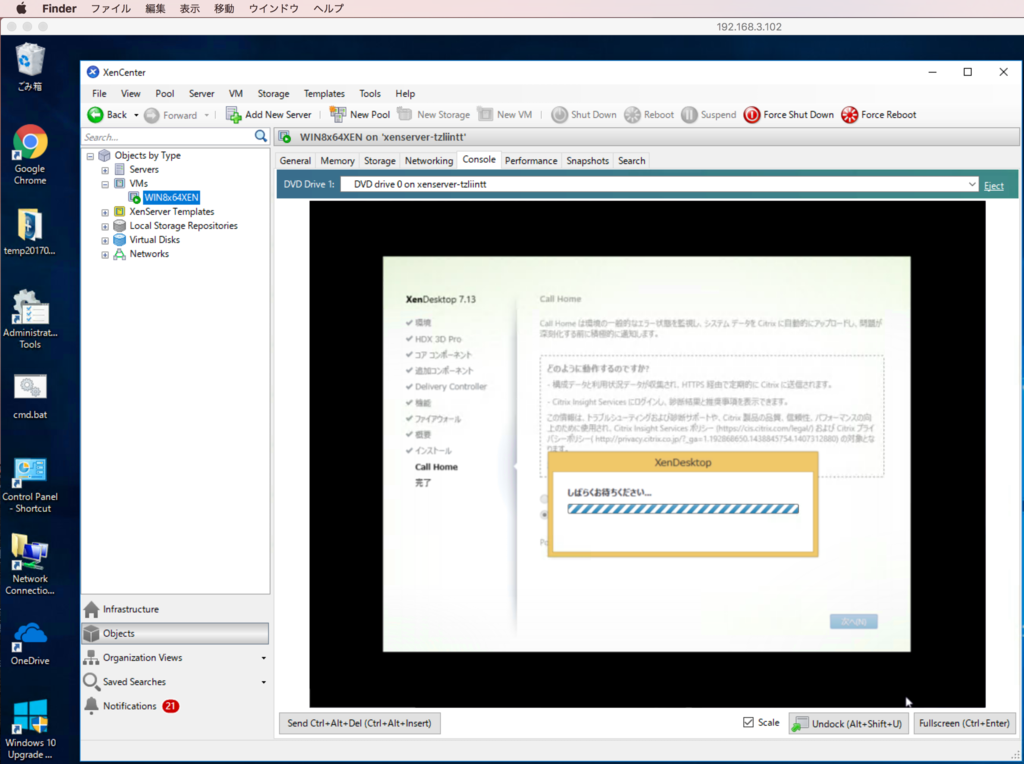Screen dimensions: 1024x764
Task: Open the Tools menu
Action: [370, 94]
